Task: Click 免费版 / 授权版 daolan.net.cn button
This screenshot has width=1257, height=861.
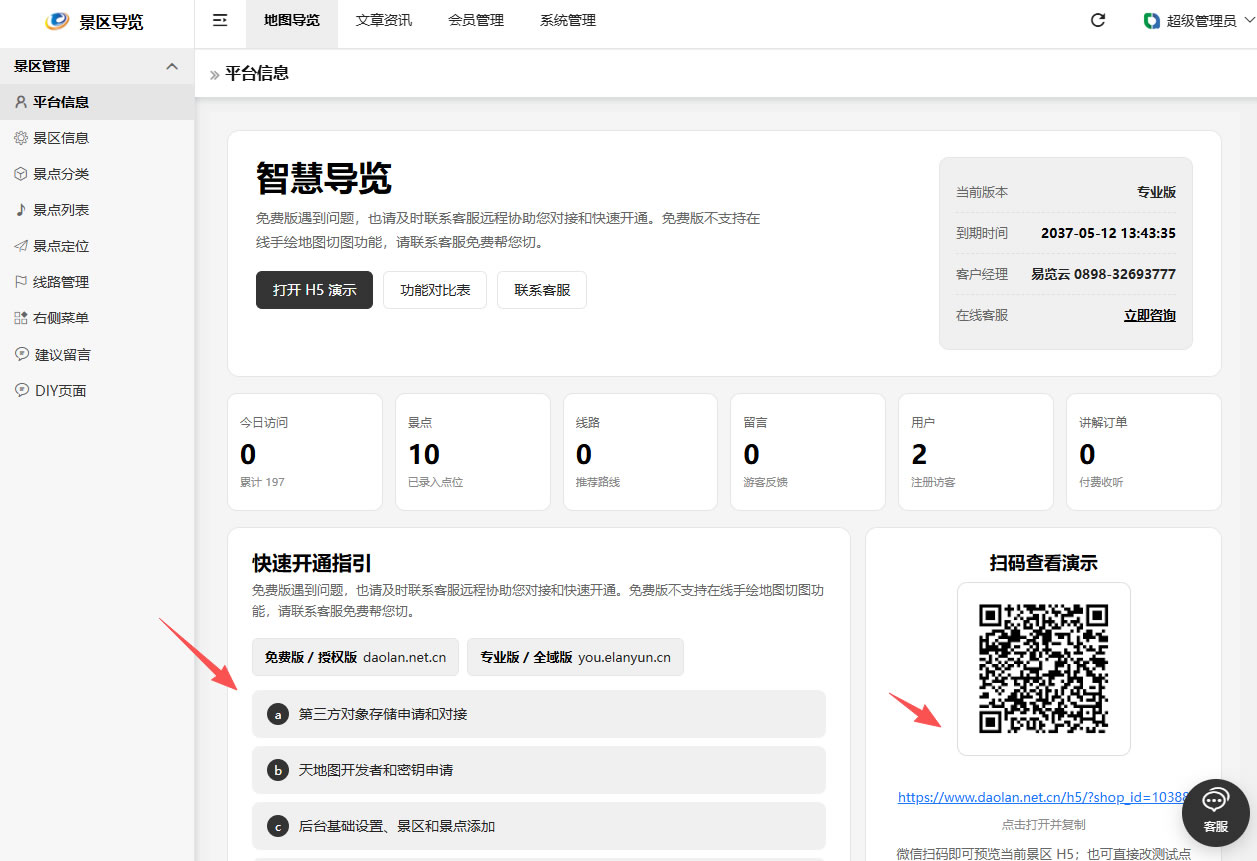Action: point(355,657)
